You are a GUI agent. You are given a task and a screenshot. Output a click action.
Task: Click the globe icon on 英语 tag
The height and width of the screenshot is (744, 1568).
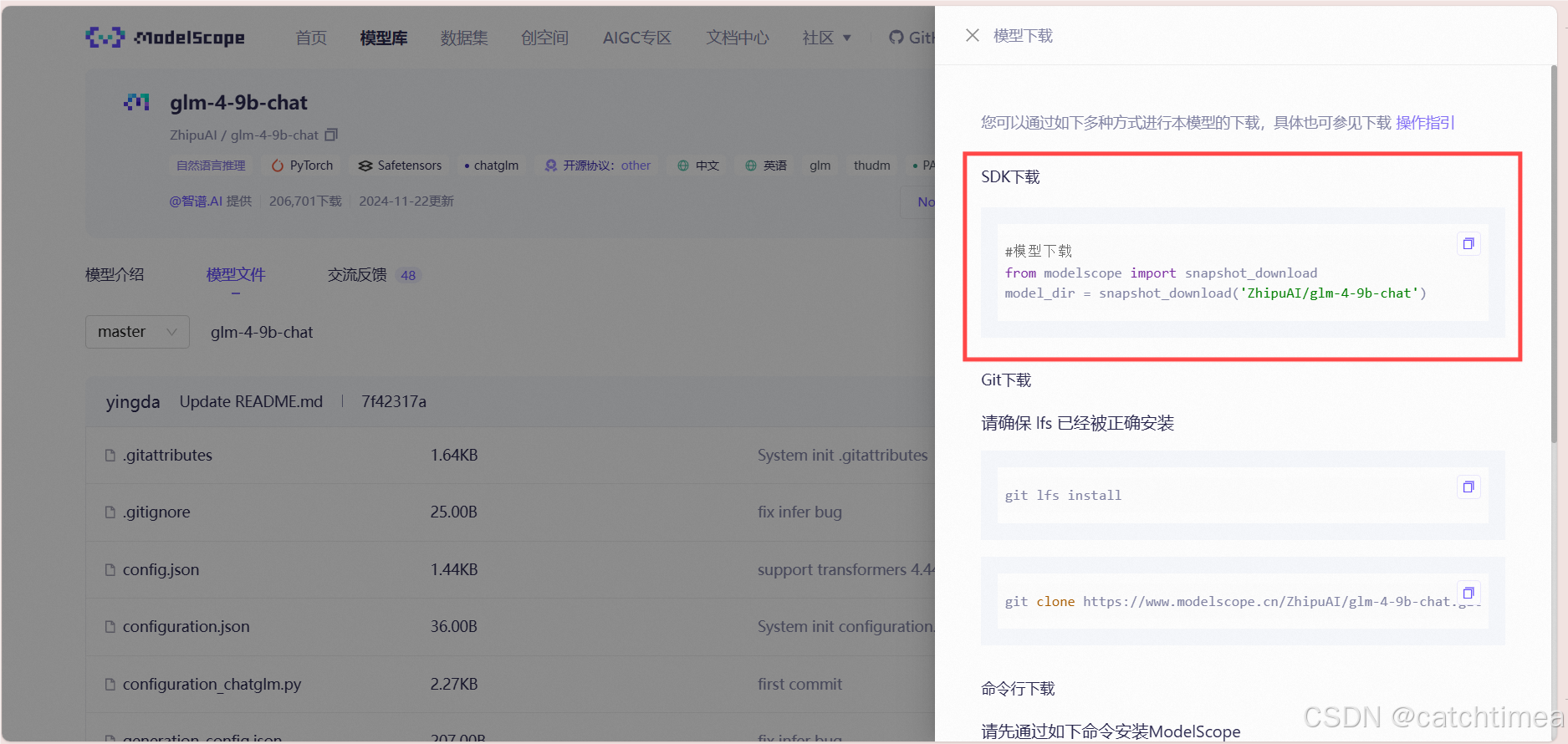click(751, 166)
